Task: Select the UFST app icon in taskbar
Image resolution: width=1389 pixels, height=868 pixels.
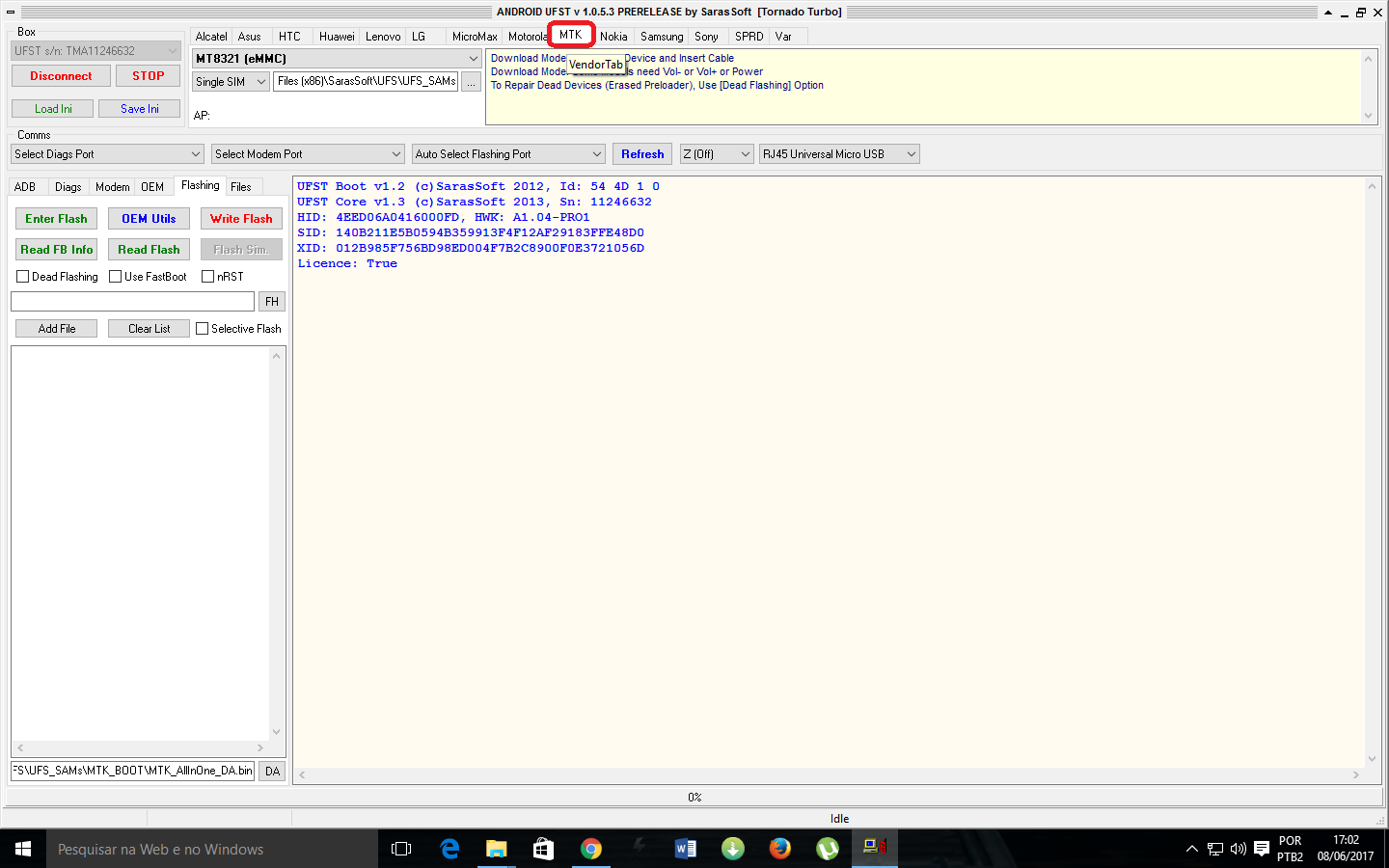Action: pos(875,849)
